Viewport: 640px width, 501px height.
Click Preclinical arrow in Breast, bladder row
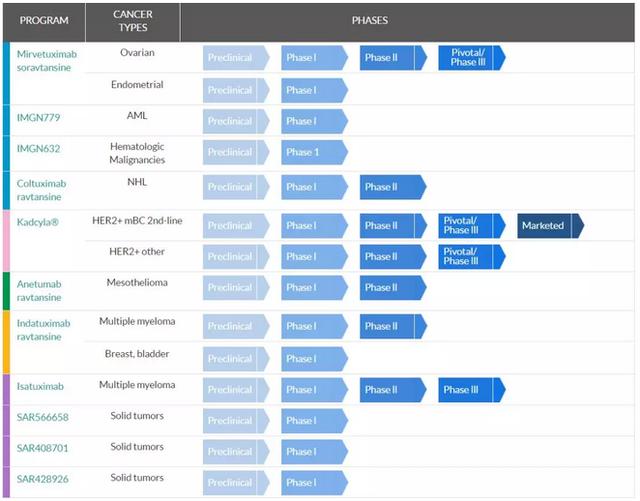tap(233, 357)
